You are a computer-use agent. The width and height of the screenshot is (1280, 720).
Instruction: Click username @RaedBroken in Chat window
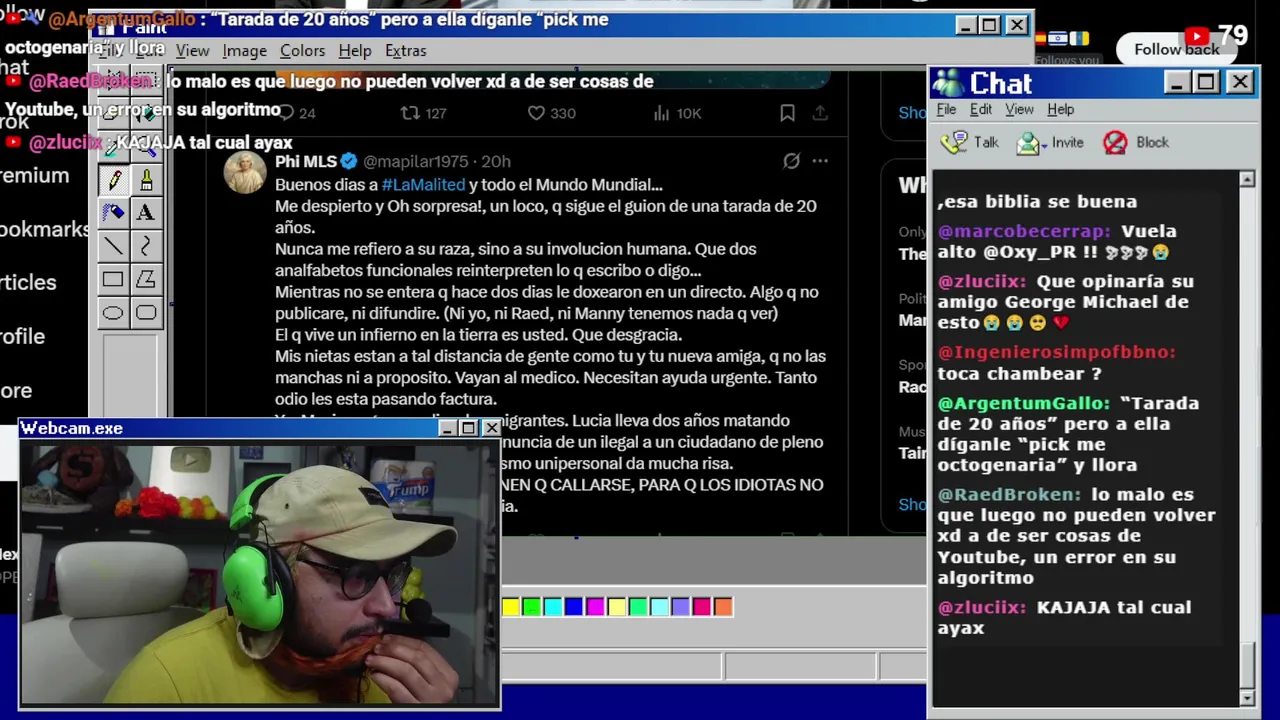tap(1010, 494)
